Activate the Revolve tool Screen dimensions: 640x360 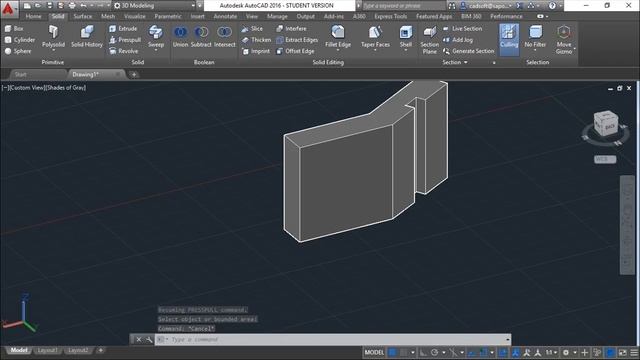[124, 51]
